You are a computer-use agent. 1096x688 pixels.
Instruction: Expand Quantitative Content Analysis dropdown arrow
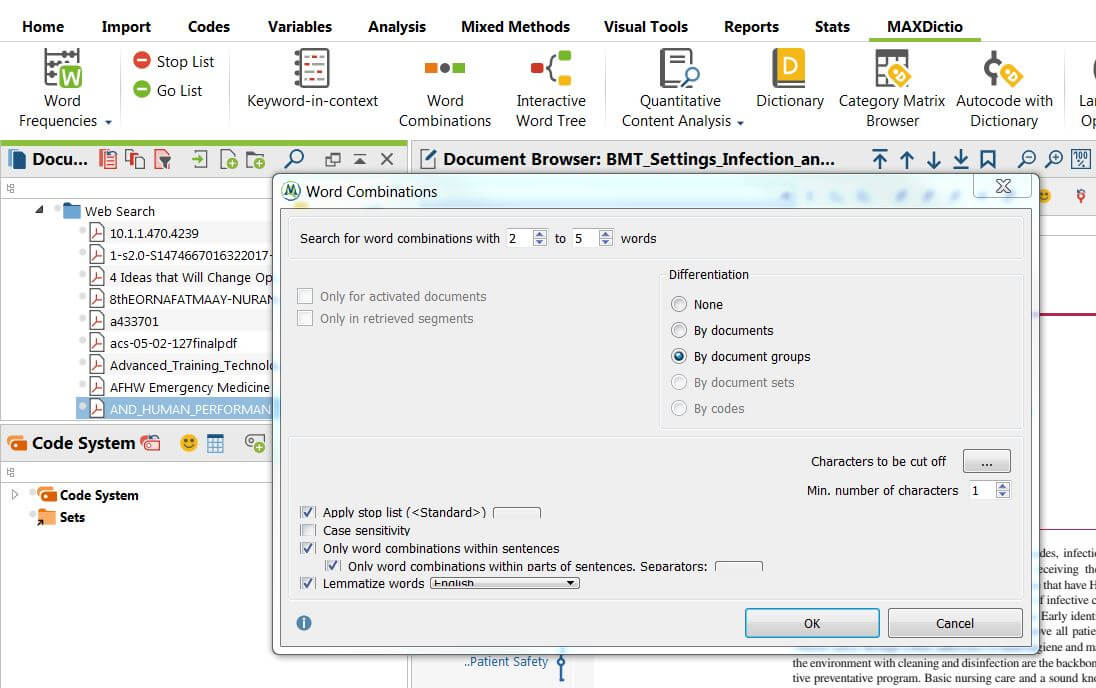click(740, 122)
